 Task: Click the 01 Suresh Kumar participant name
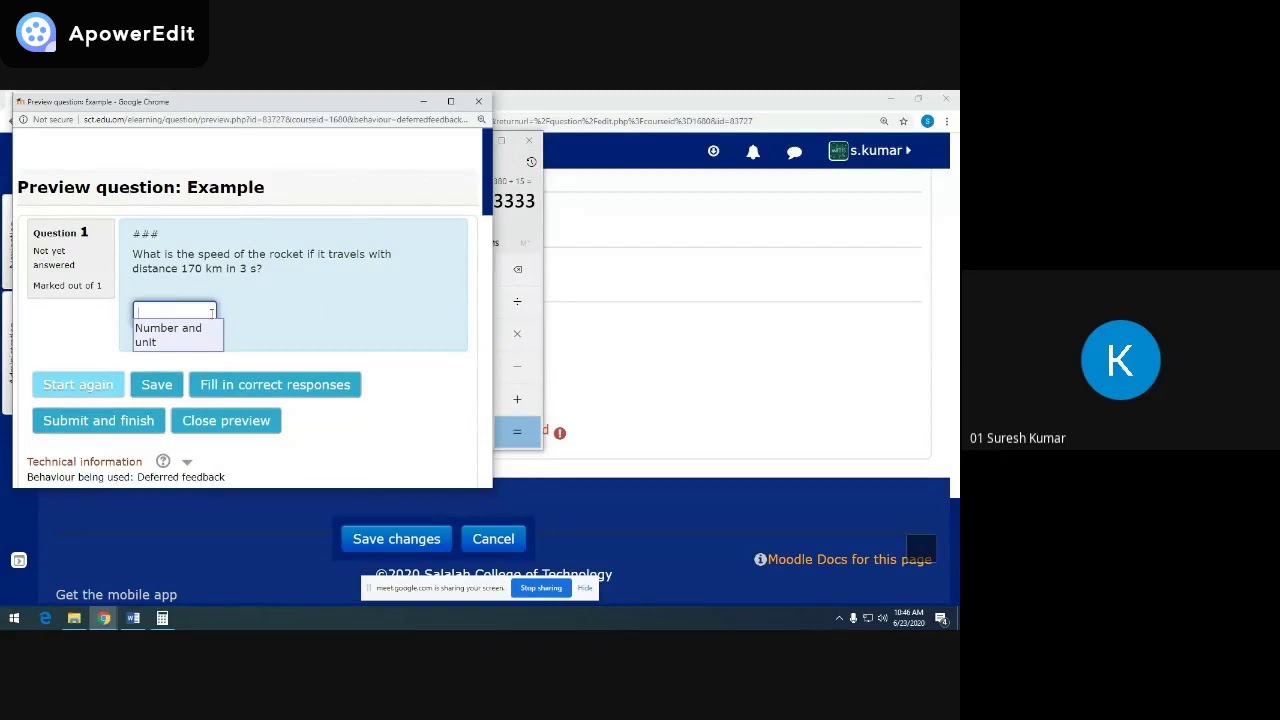pos(1018,438)
